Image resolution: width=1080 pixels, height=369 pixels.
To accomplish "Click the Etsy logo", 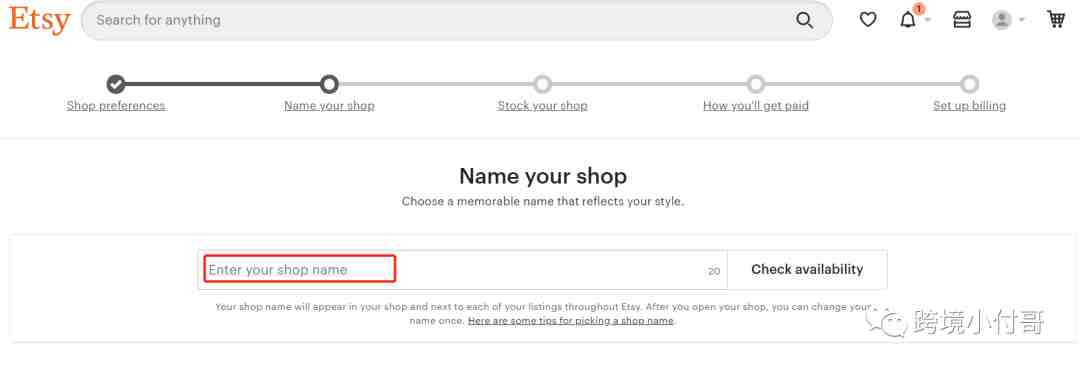I will tap(39, 20).
